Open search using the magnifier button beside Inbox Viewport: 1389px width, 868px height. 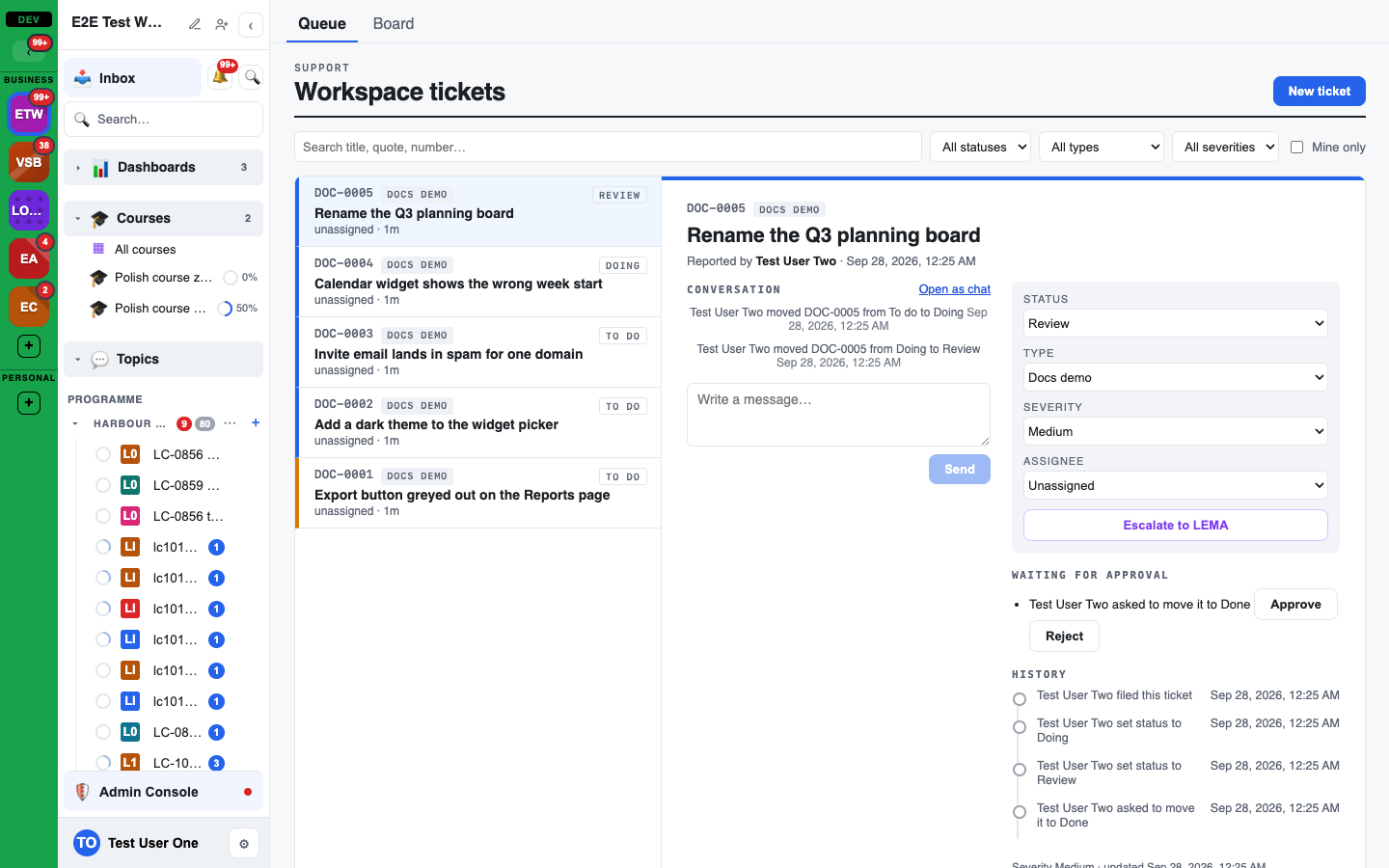[252, 77]
